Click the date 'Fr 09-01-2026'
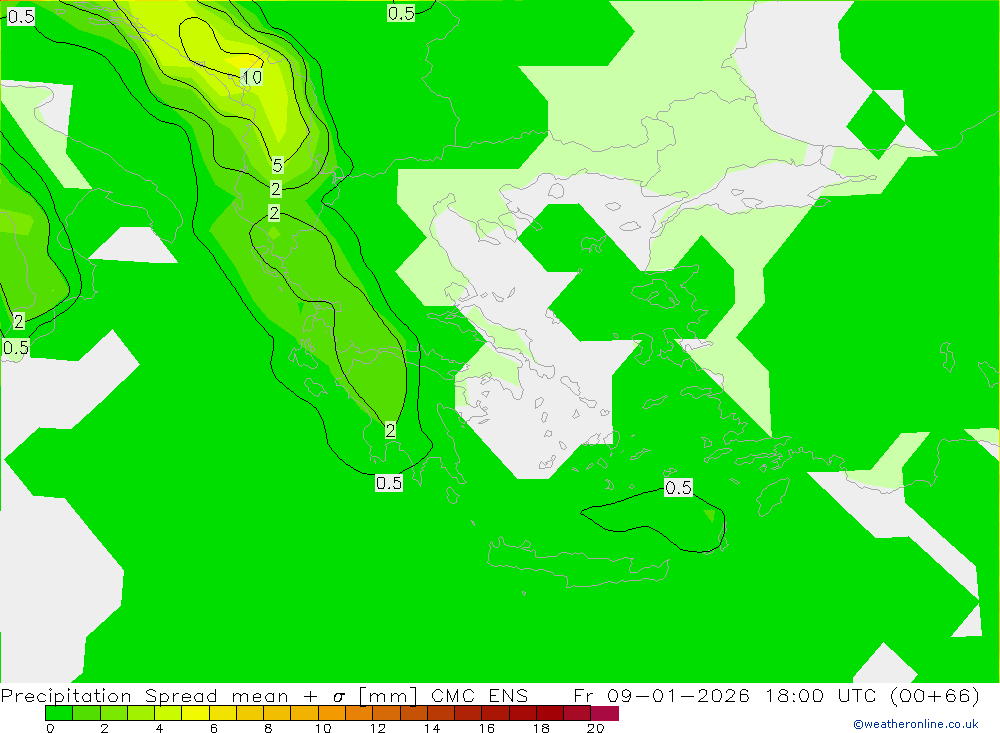The width and height of the screenshot is (1000, 733). click(661, 695)
